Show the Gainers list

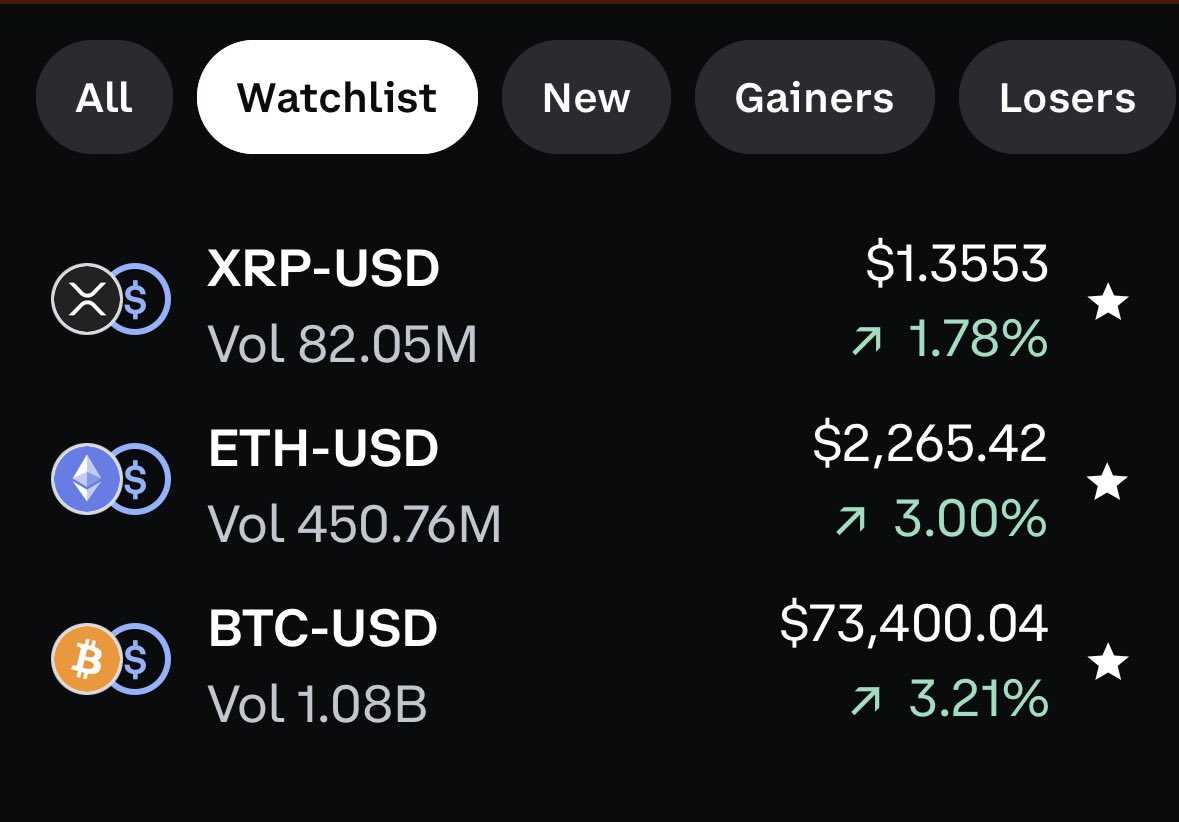click(x=814, y=98)
